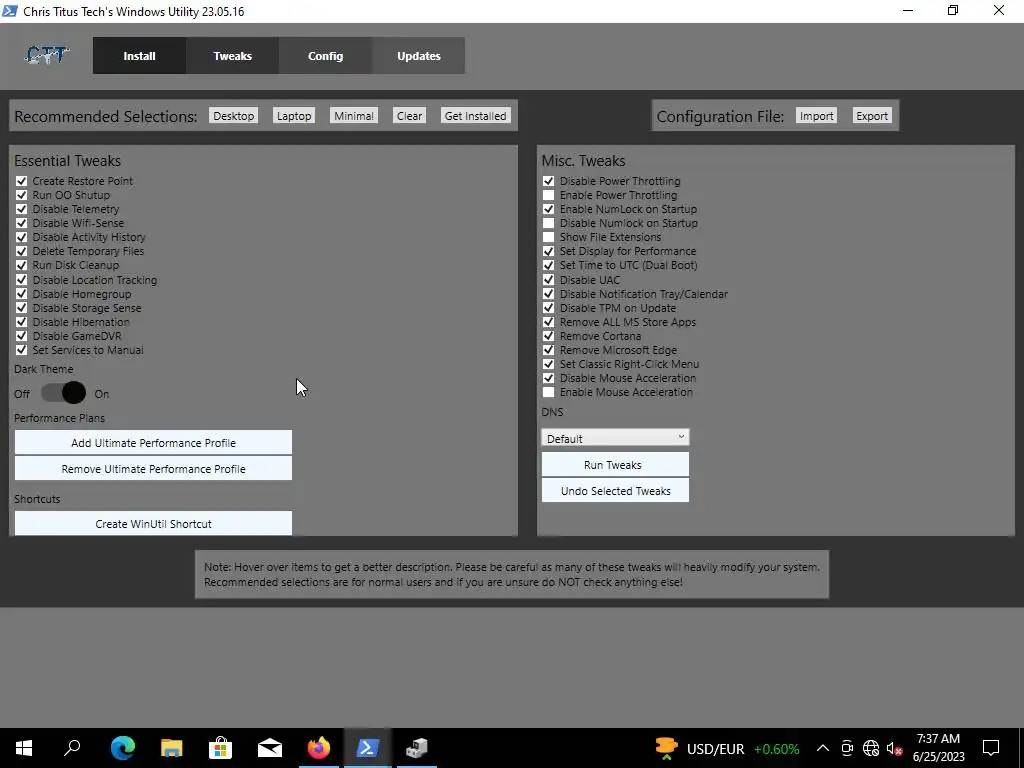The width and height of the screenshot is (1024, 768).
Task: Uncheck Disable GameDVR
Action: [x=22, y=336]
